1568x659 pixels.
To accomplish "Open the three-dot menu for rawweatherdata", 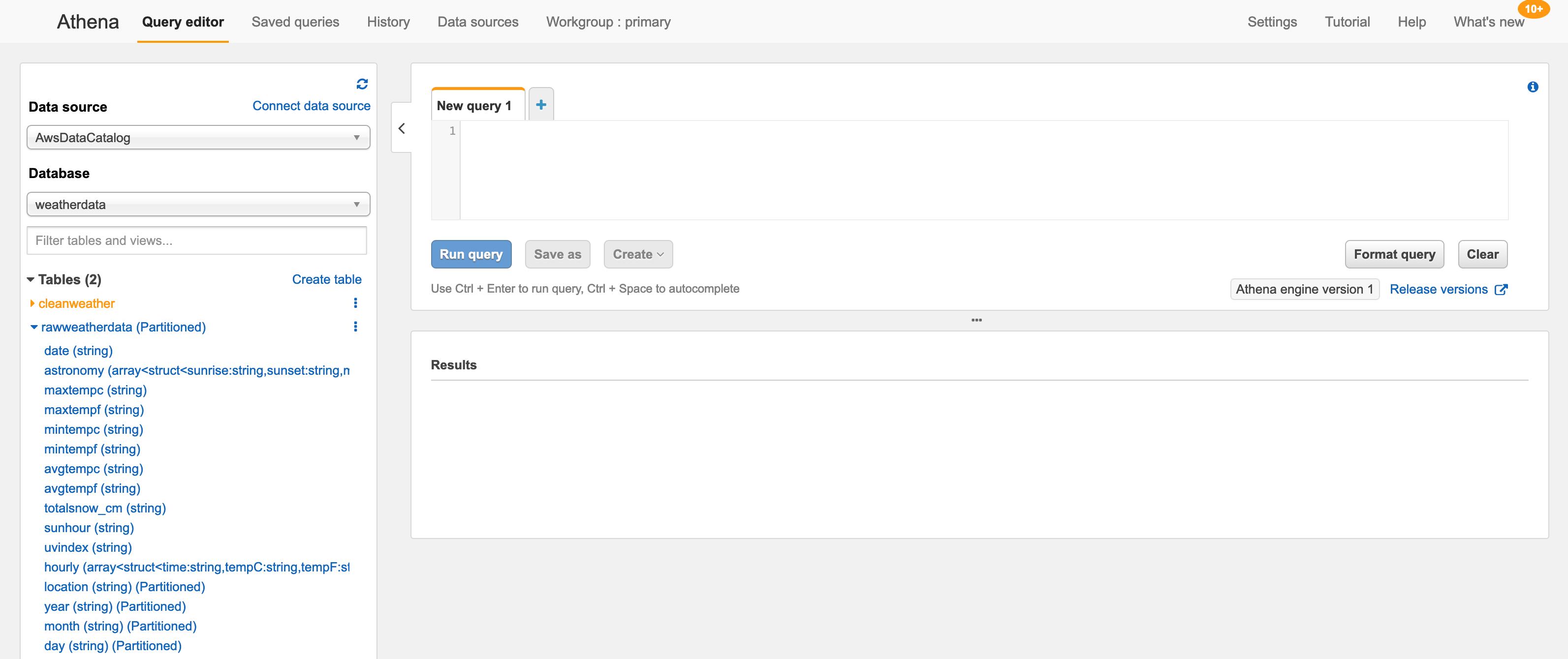I will (356, 327).
